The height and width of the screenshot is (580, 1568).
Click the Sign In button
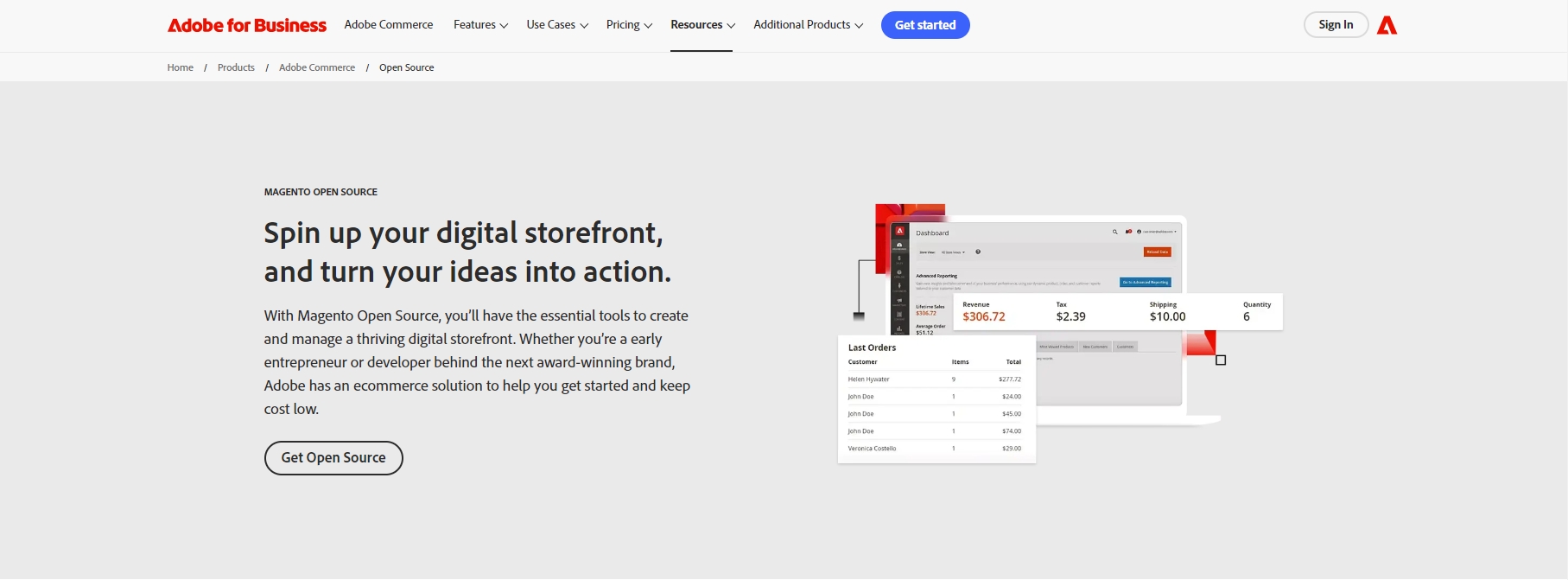(1336, 24)
